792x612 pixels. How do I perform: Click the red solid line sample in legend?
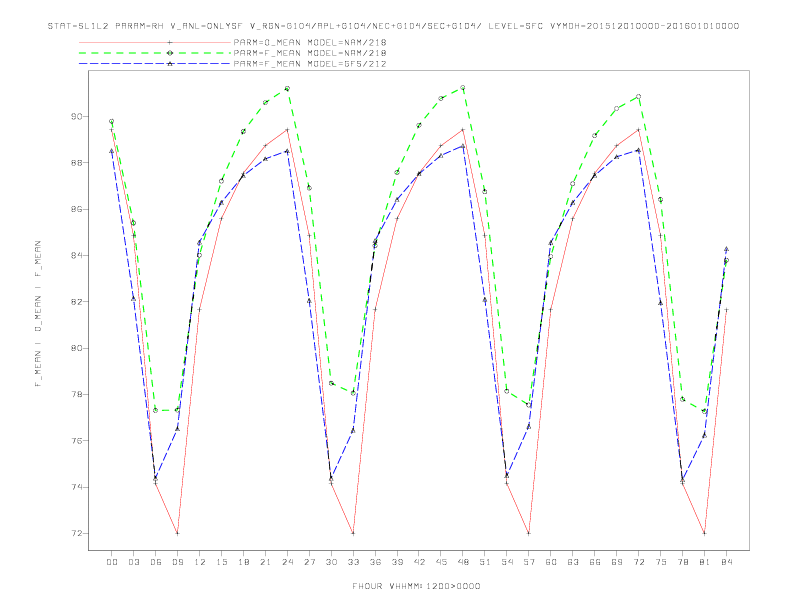click(x=155, y=42)
